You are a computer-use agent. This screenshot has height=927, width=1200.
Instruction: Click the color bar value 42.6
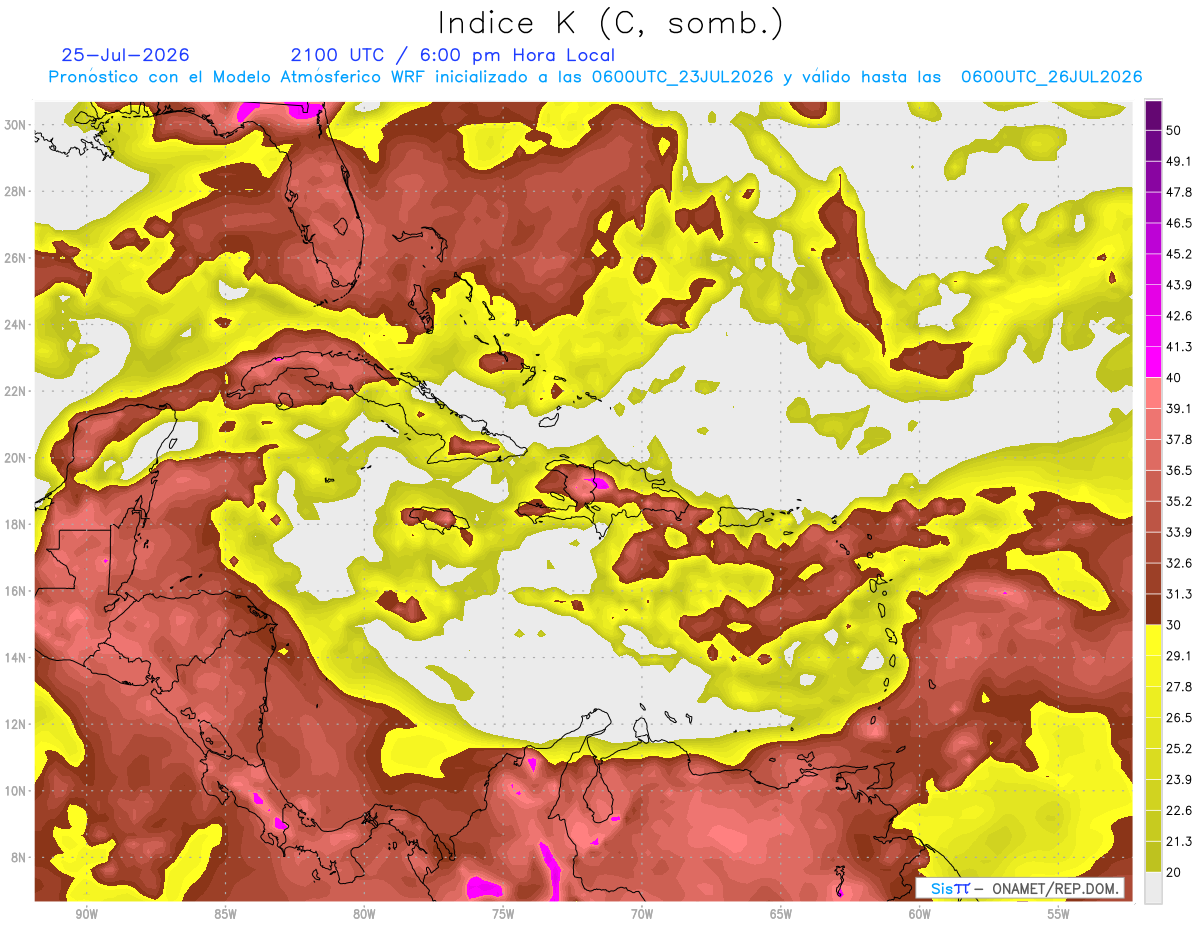pyautogui.click(x=1178, y=316)
